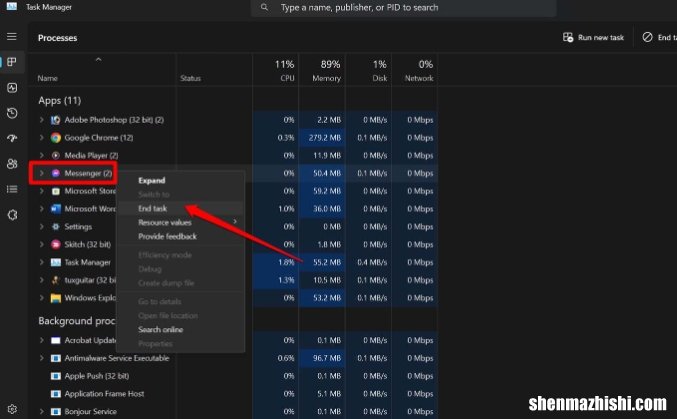
Task: Sort by the Network column header
Action: pyautogui.click(x=415, y=70)
